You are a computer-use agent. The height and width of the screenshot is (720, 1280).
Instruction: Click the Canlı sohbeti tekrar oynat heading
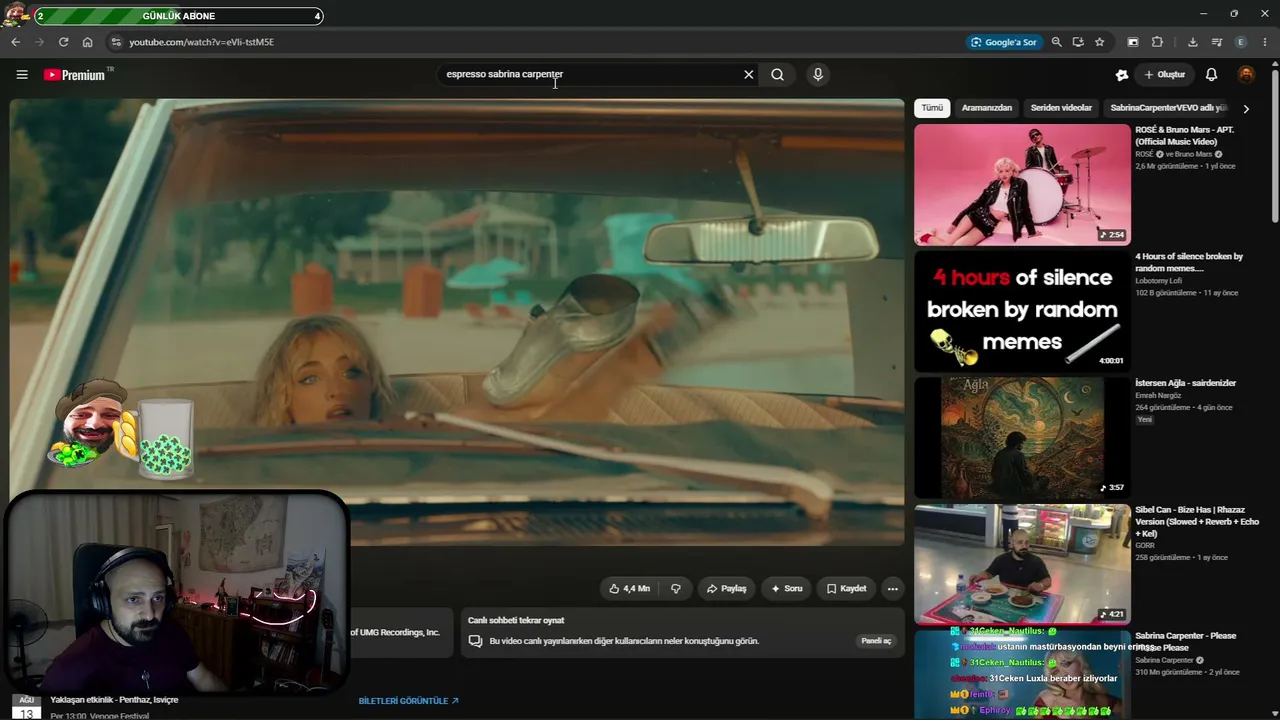click(516, 621)
